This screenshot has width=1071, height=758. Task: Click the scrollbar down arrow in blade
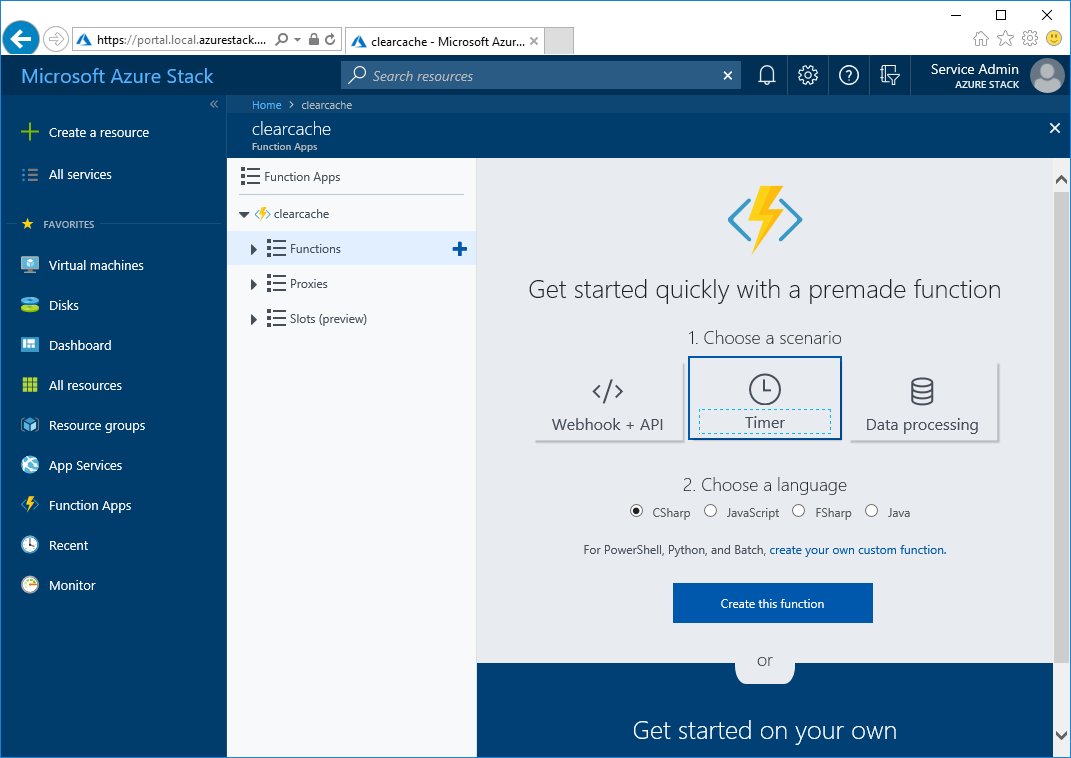(1061, 735)
